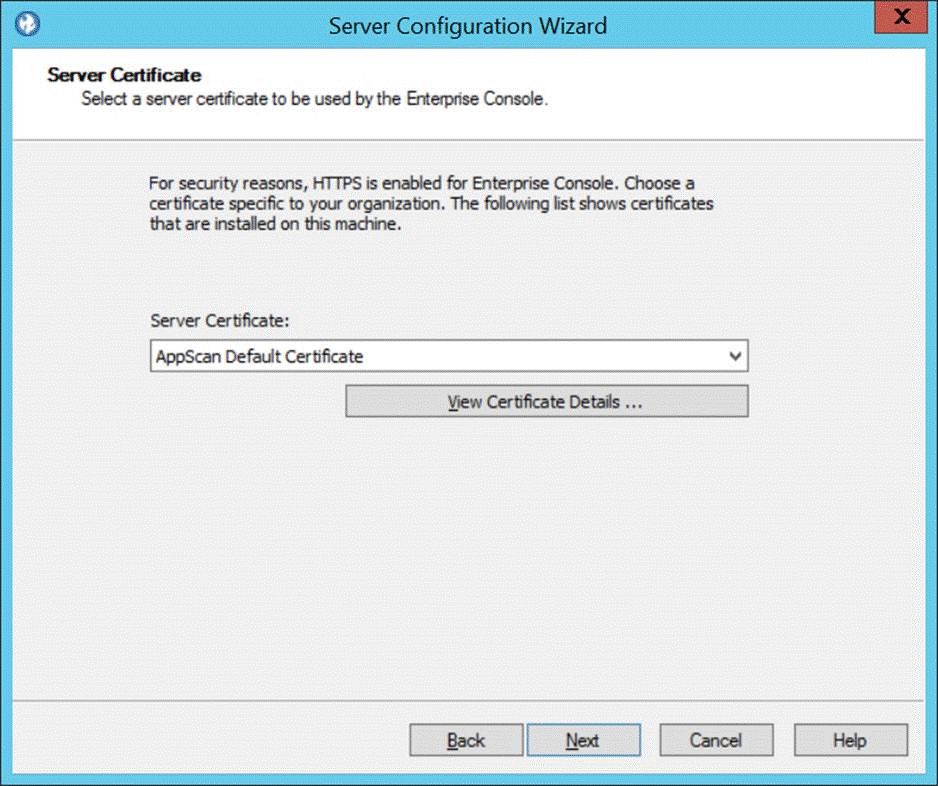Open Help for this wizard page

click(850, 741)
